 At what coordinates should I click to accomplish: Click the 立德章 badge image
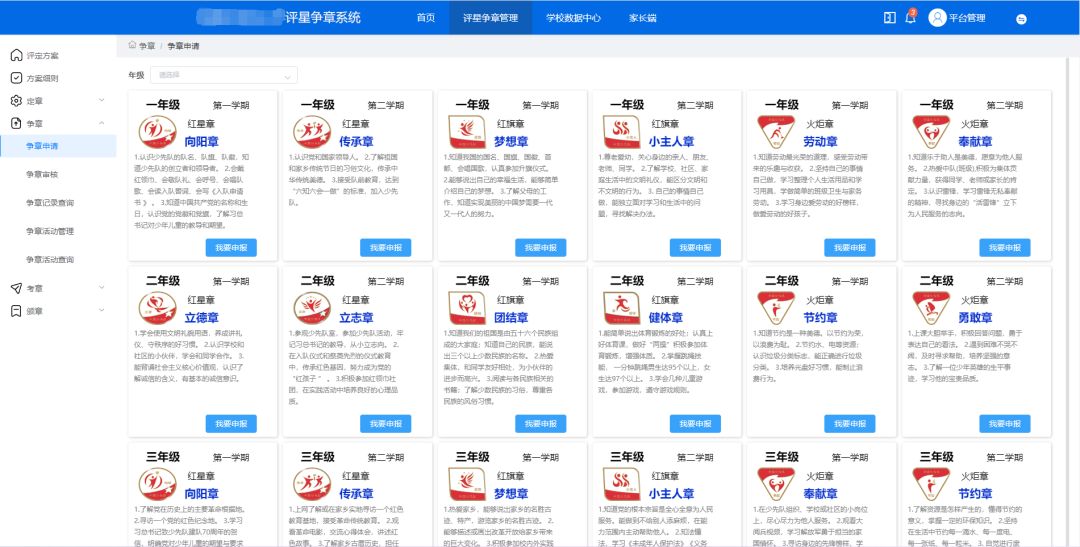(x=157, y=308)
